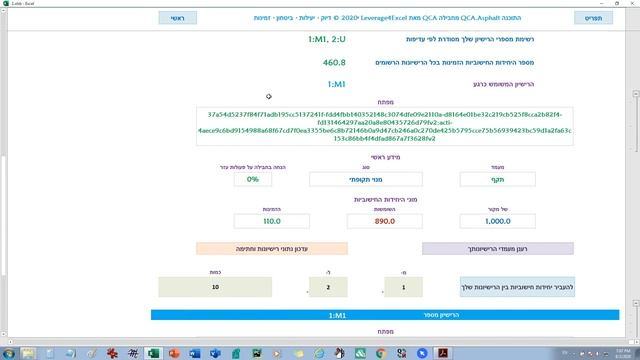The width and height of the screenshot is (640, 360).
Task: Open Internet Explorer from the taskbar
Action: 319,353
